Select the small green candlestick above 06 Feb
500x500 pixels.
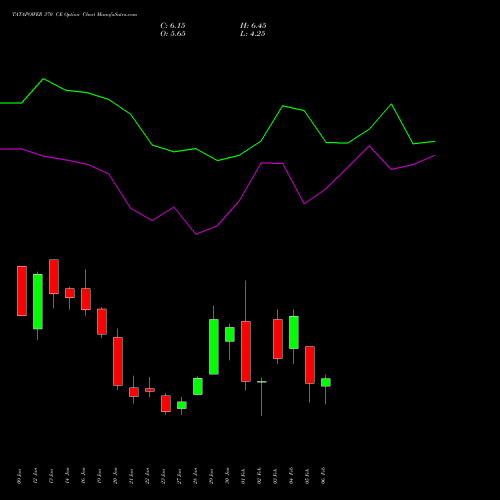click(x=326, y=382)
